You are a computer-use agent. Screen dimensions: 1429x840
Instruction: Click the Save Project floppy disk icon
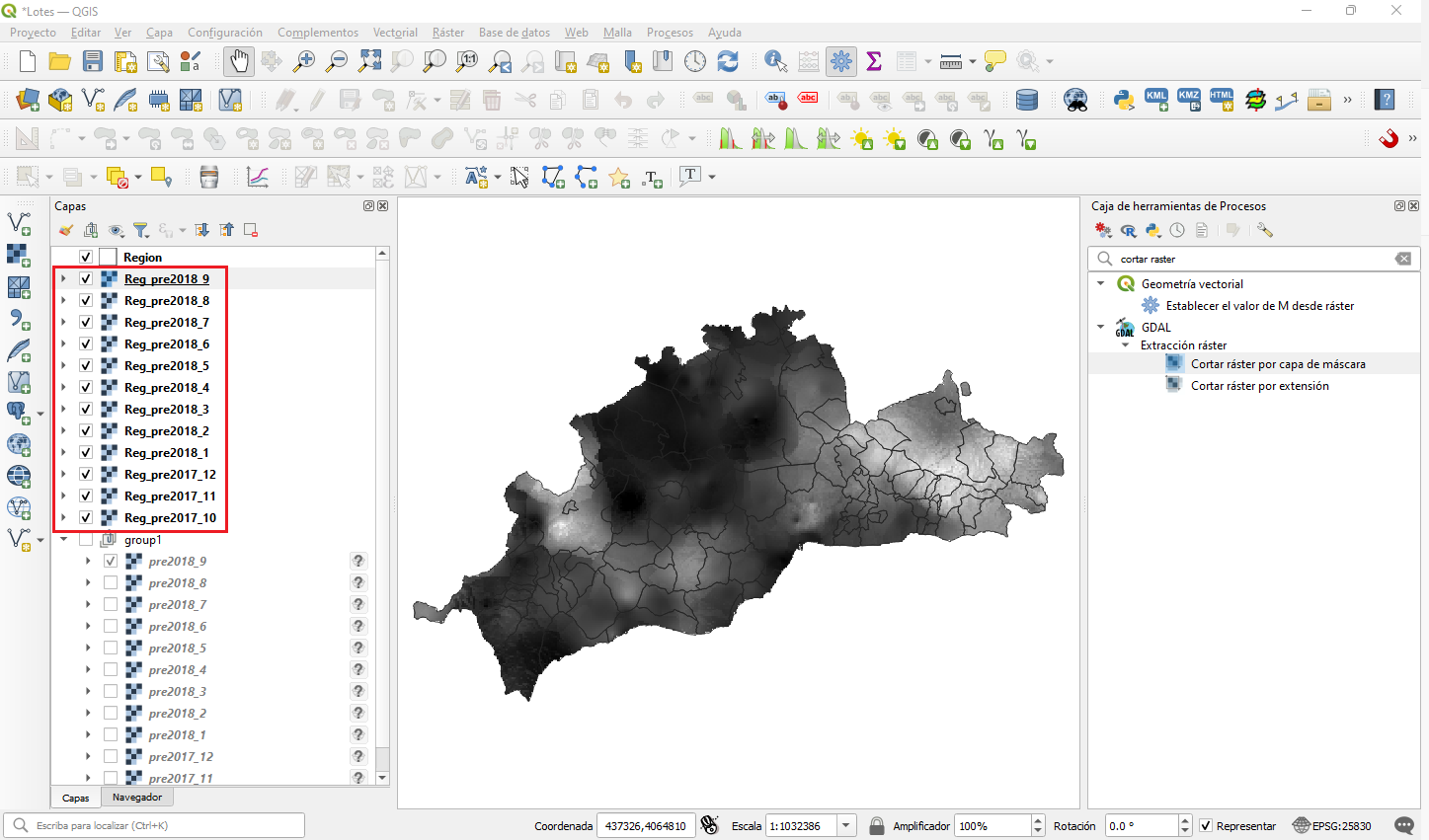point(93,61)
